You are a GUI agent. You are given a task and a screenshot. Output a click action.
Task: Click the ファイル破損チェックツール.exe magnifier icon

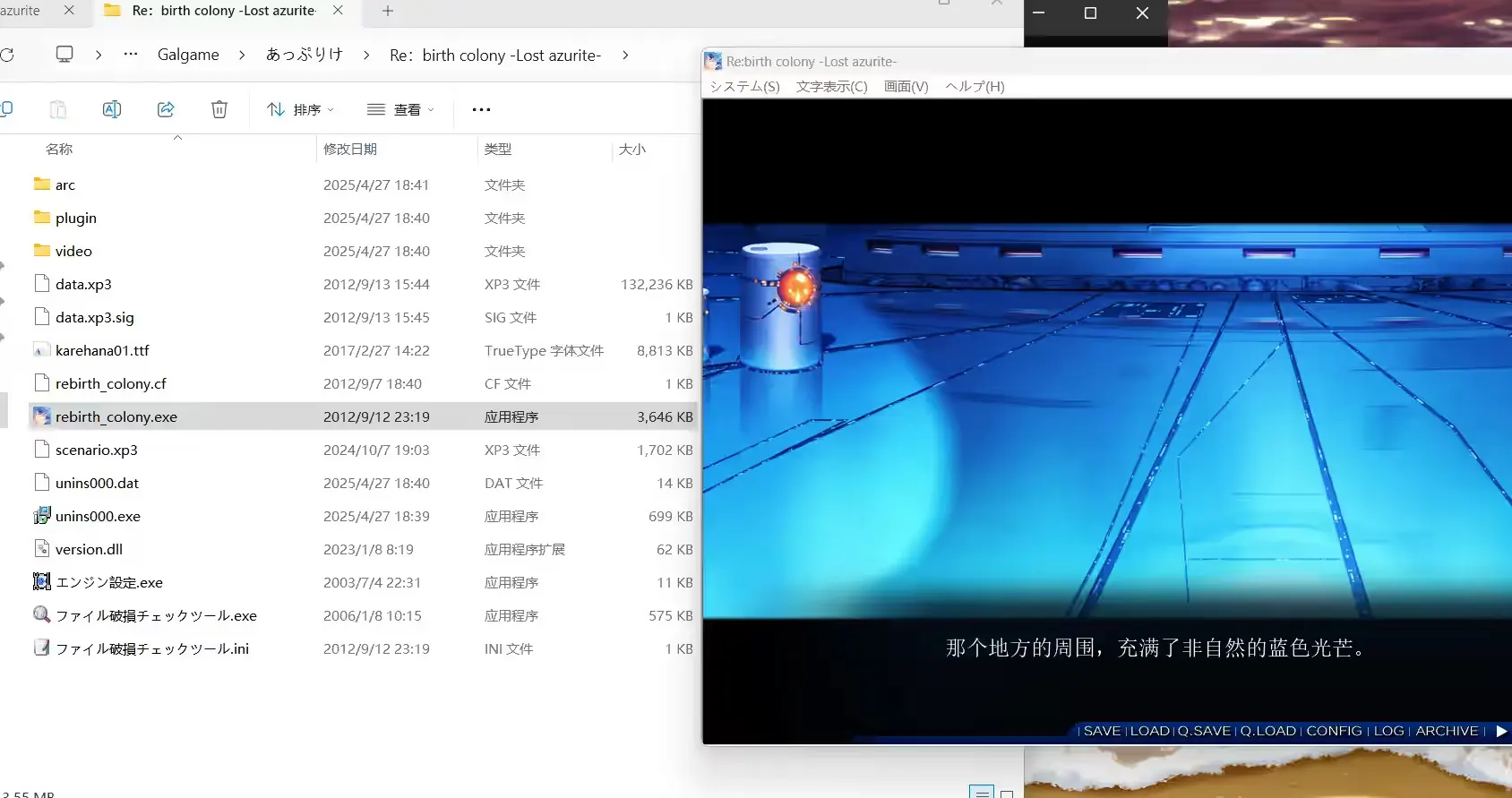tap(41, 614)
